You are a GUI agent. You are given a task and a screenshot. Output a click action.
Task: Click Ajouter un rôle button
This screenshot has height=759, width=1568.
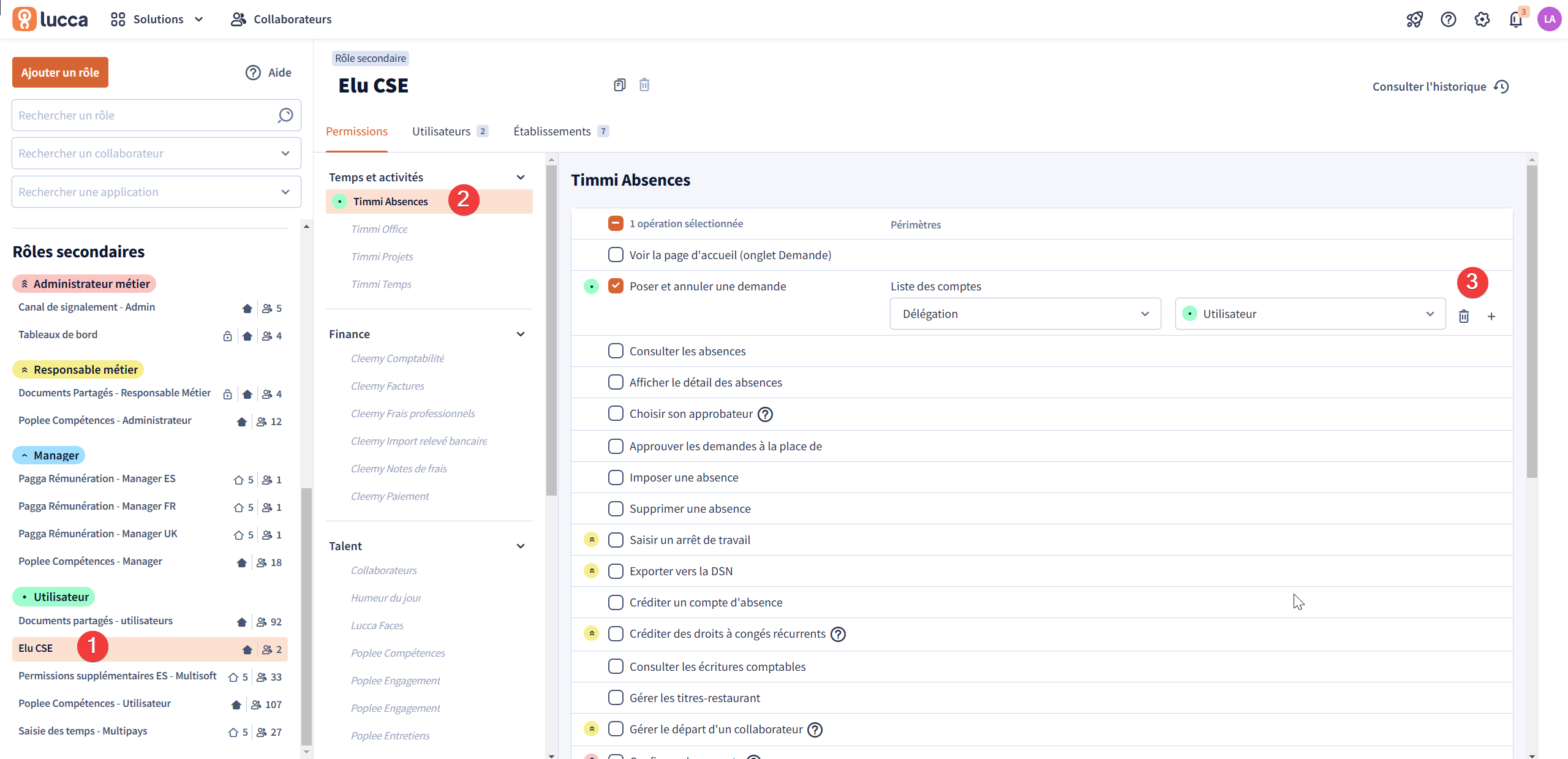coord(60,72)
